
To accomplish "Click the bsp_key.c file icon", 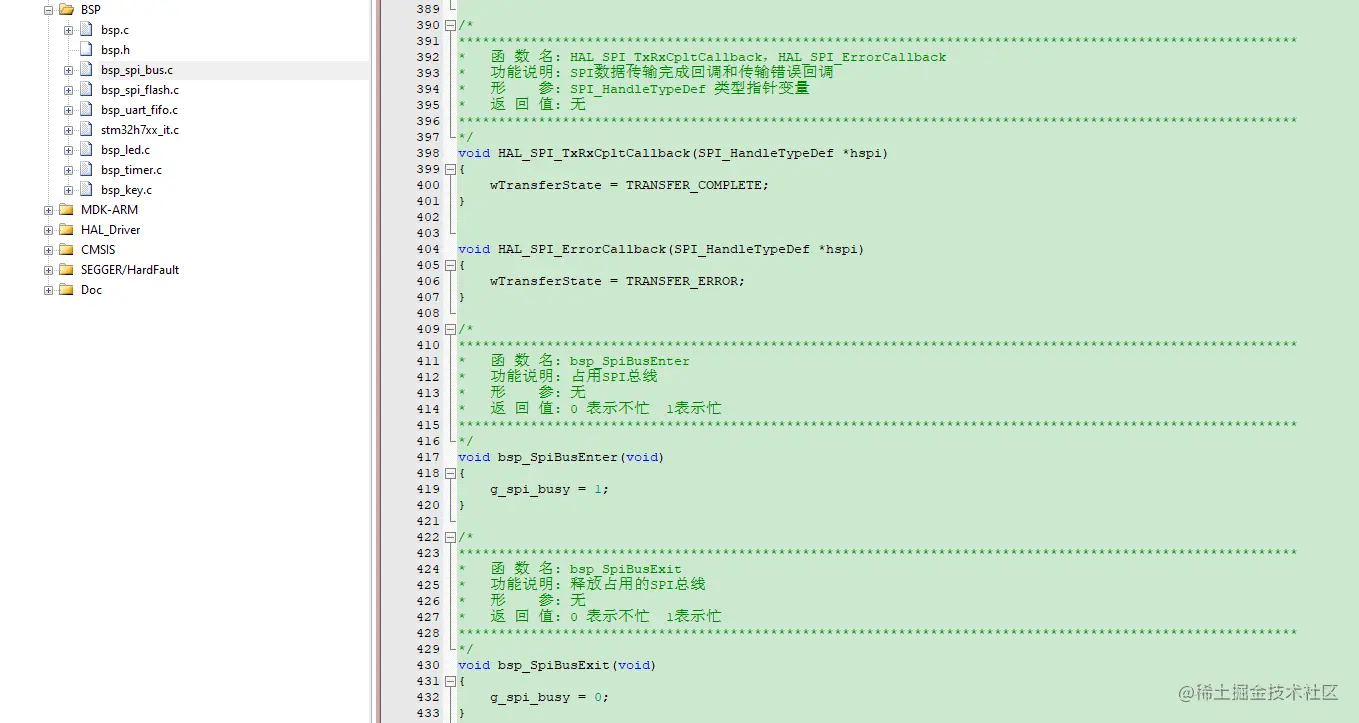I will pyautogui.click(x=86, y=190).
